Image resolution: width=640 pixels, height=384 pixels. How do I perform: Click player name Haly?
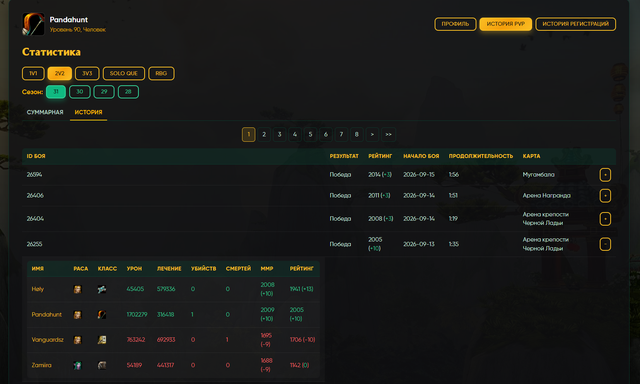[x=38, y=289]
